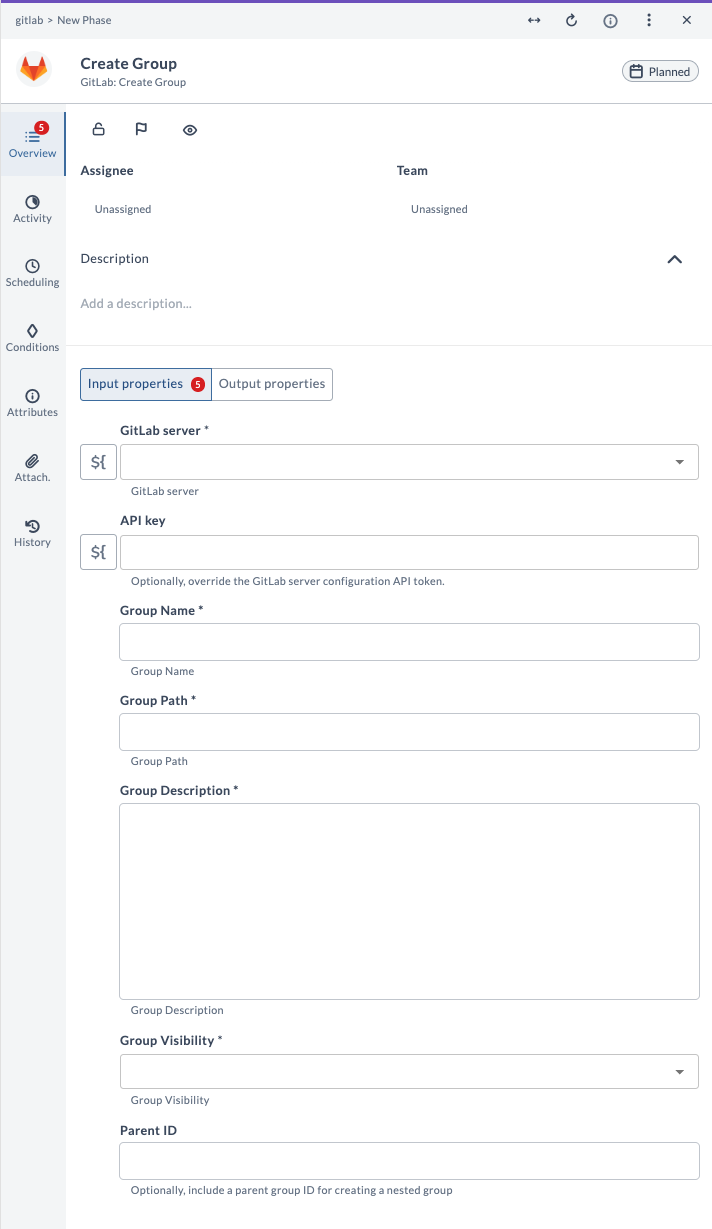Click the Parent ID input field
Viewport: 712px width, 1229px height.
pyautogui.click(x=409, y=1161)
